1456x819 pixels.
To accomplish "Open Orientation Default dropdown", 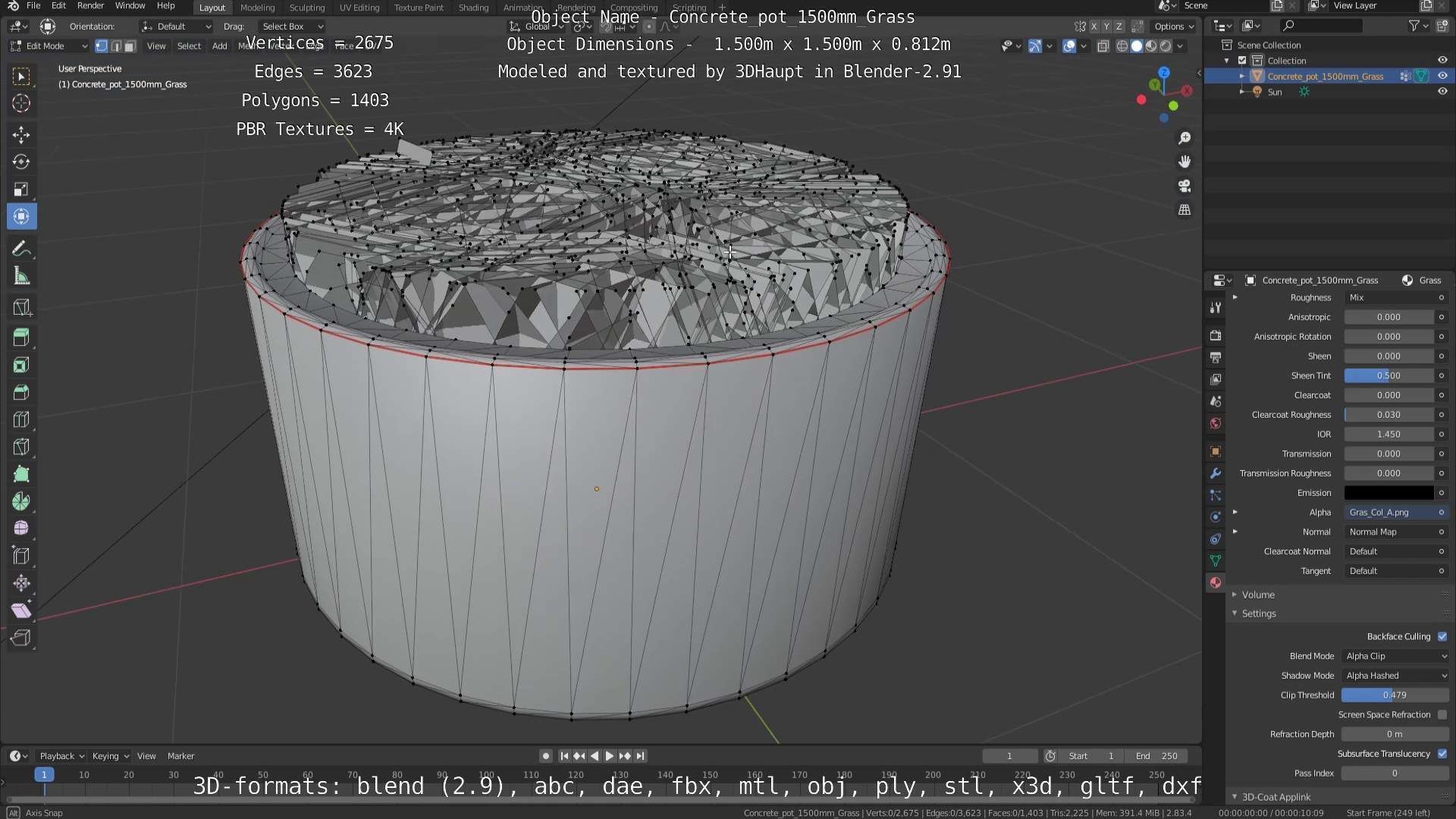I will [x=176, y=27].
